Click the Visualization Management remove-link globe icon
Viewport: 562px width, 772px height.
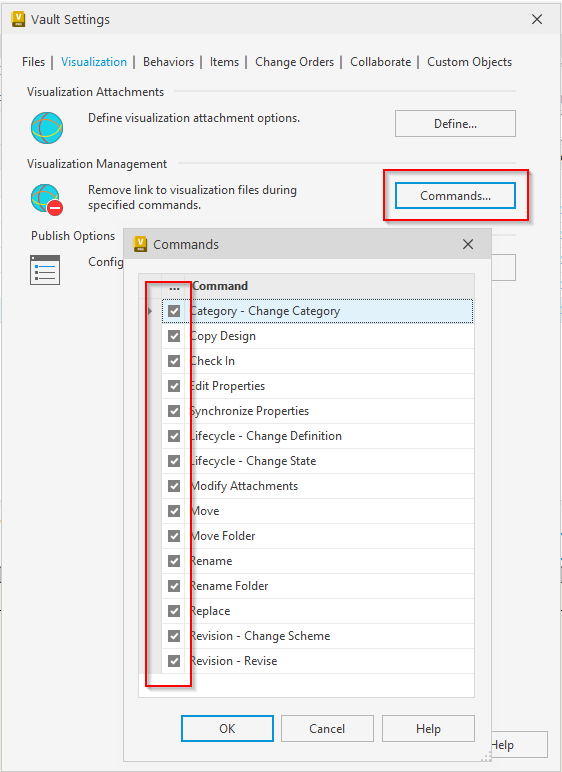(x=47, y=199)
